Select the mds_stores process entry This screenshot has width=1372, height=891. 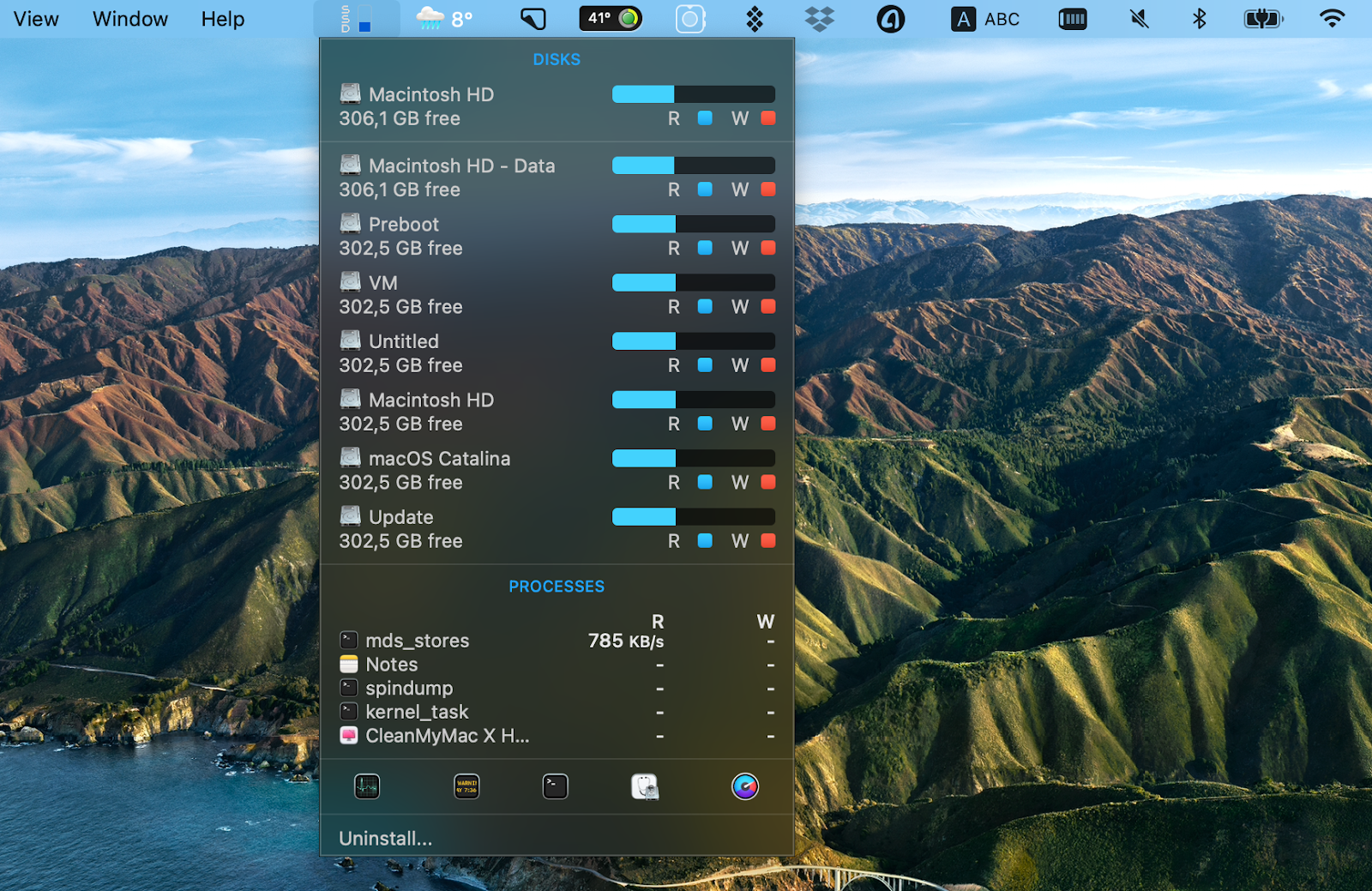point(417,640)
